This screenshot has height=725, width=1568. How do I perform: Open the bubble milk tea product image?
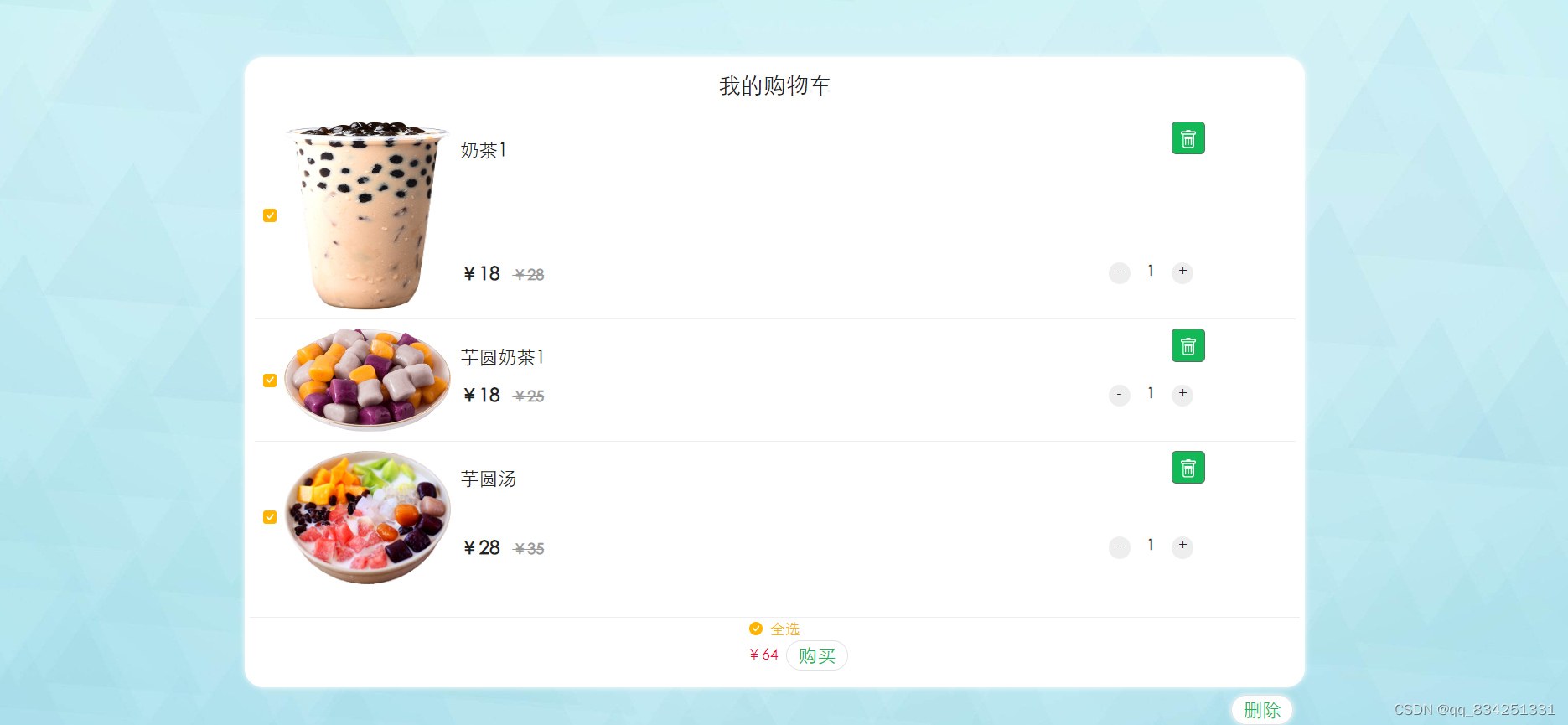point(367,215)
